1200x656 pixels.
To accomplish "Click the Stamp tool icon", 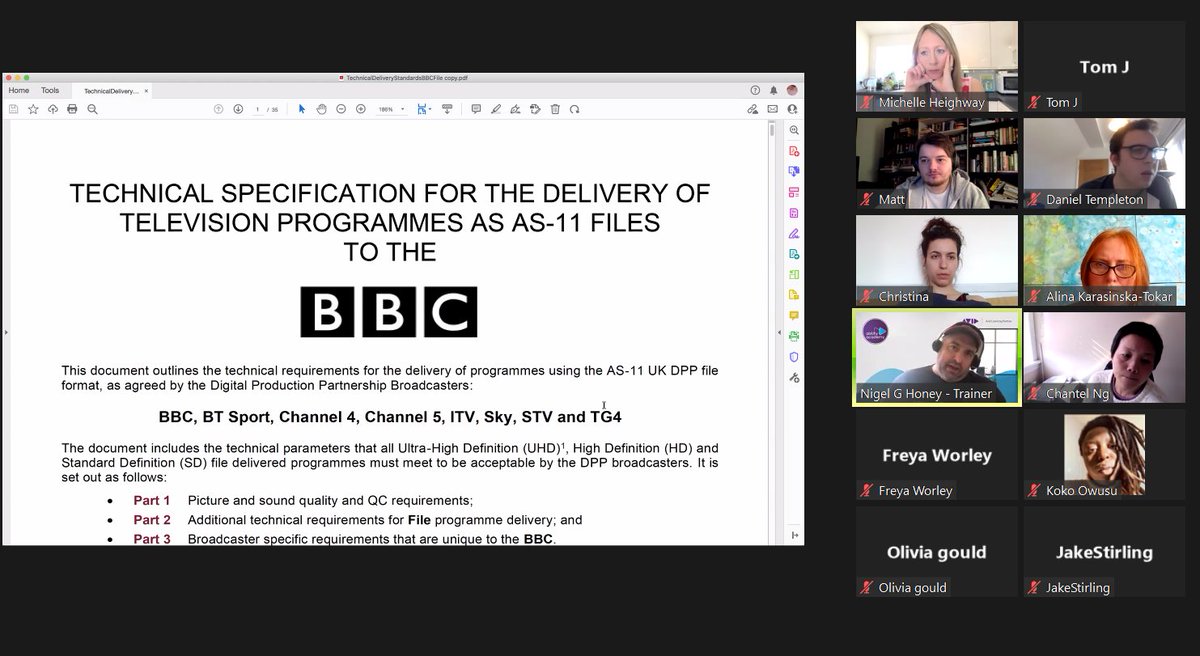I will (x=535, y=109).
